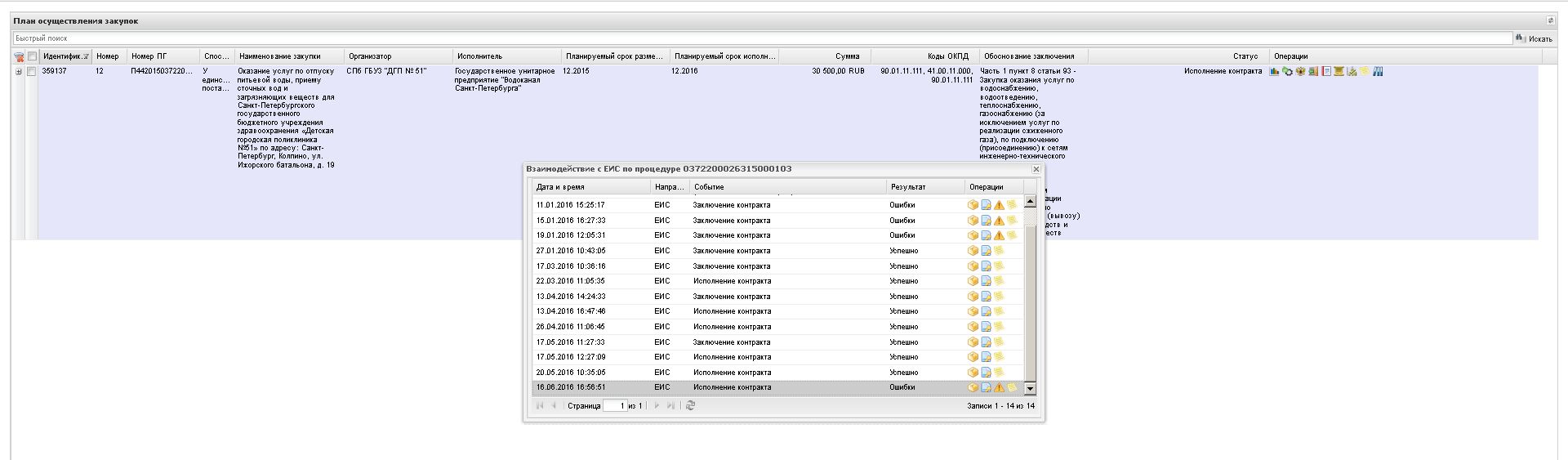Viewport: 1568px width, 460px height.
Task: Click the Исполнение контракта status cell in main grid
Action: click(x=1223, y=71)
